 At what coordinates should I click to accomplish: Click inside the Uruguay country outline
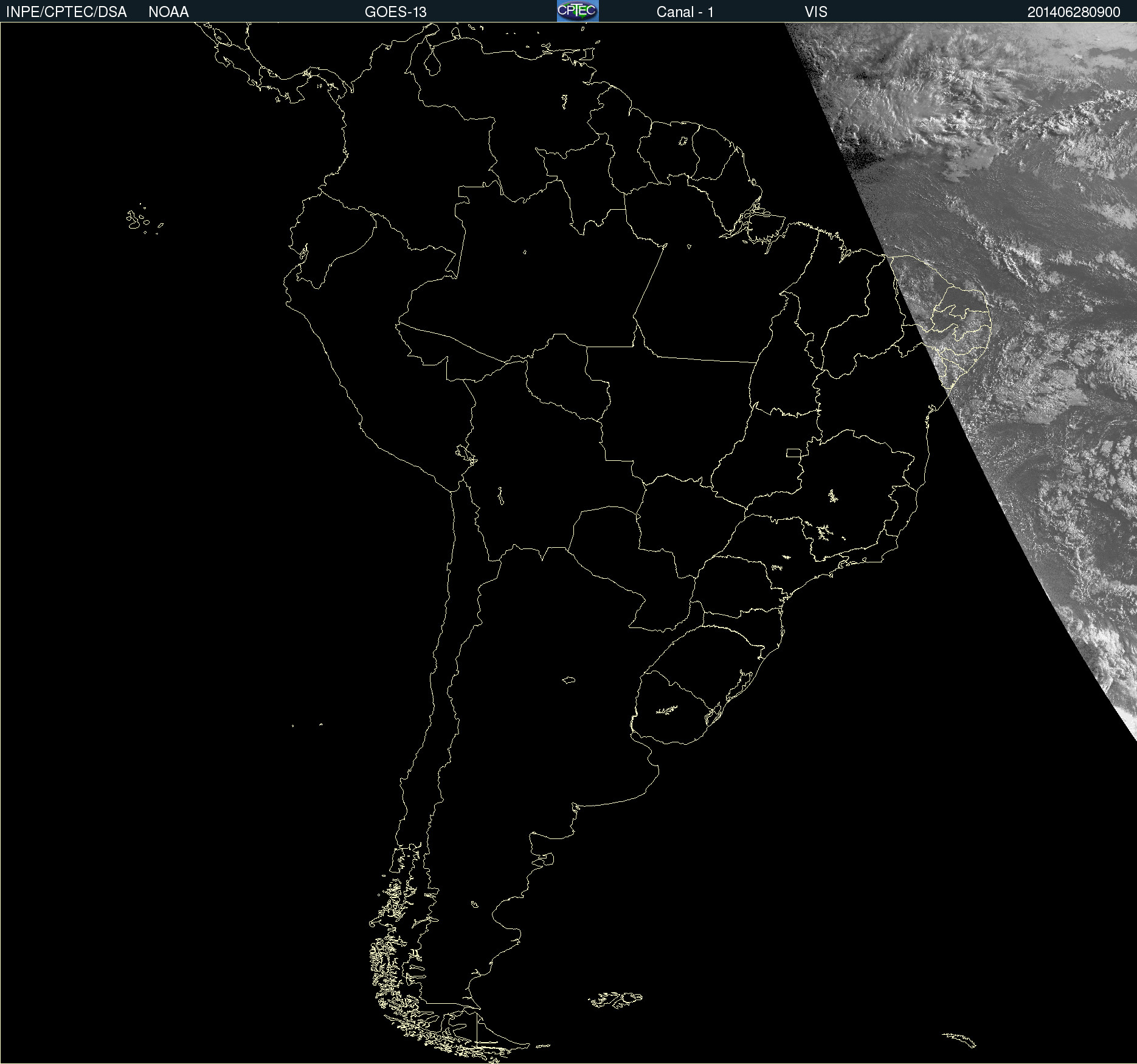(669, 711)
